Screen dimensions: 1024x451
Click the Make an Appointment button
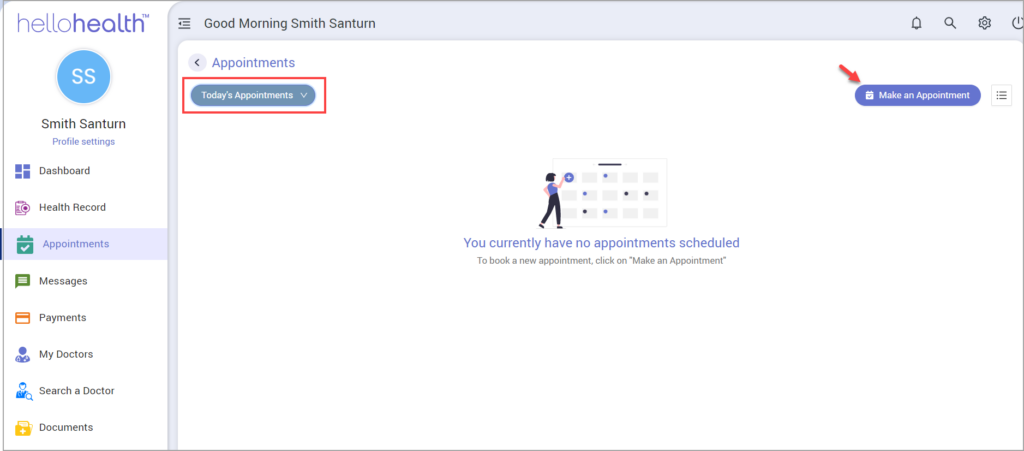[x=917, y=95]
